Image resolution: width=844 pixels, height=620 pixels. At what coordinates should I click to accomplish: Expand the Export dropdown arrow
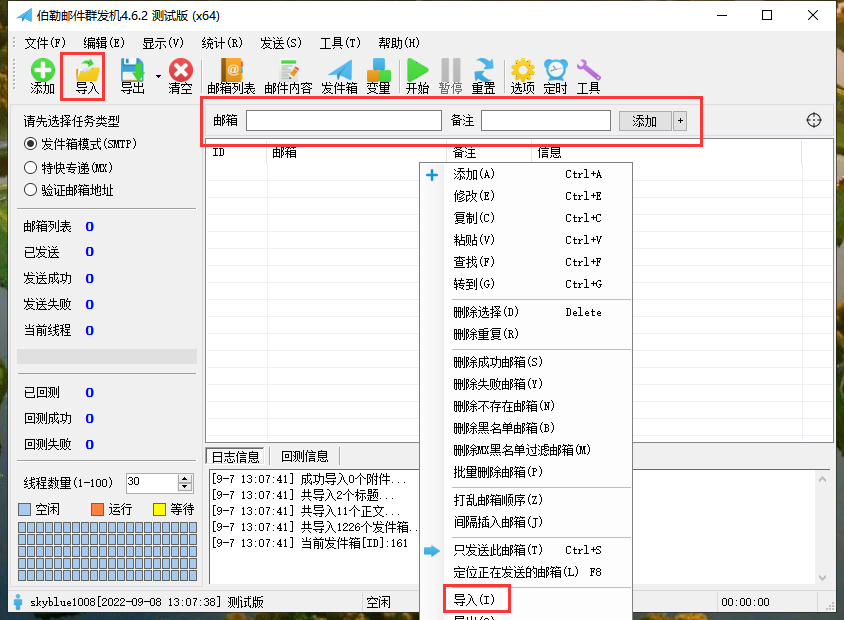point(158,76)
